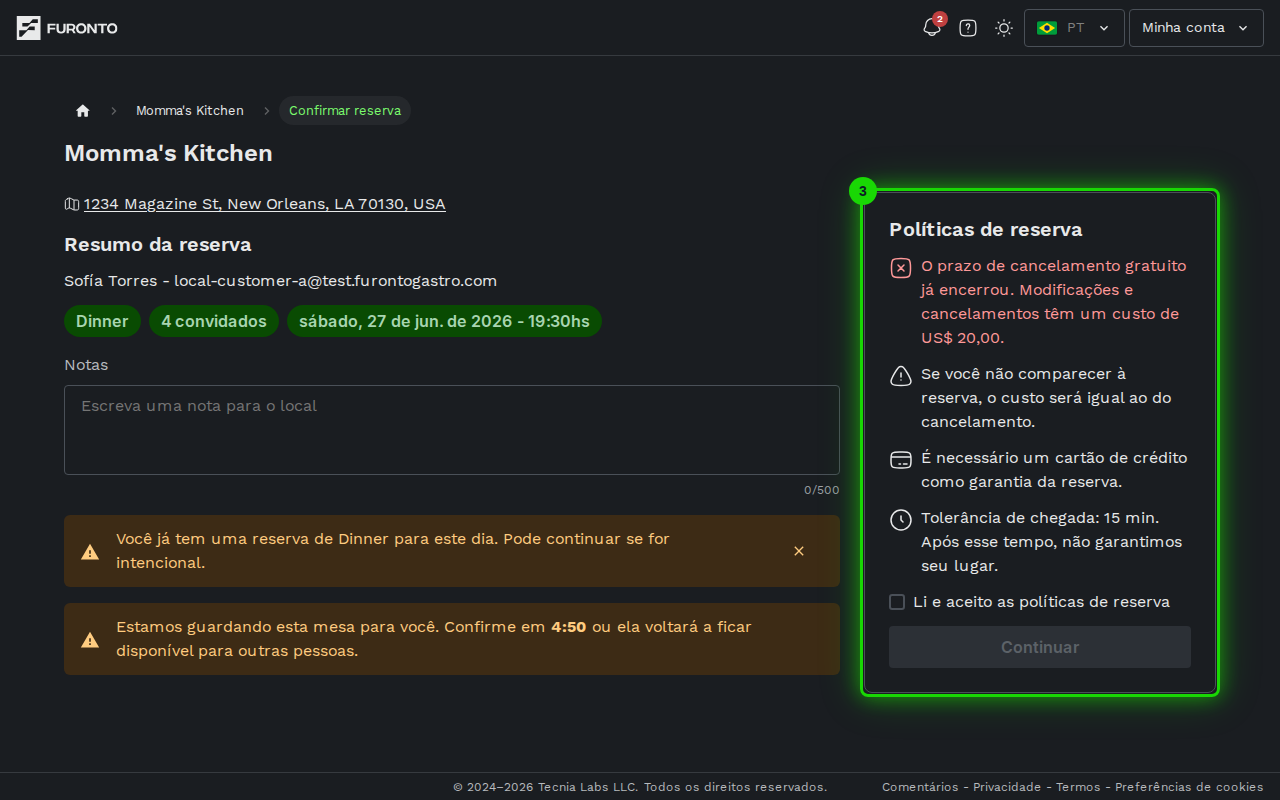
Task: Open Preferências de cookies footer link
Action: click(1189, 787)
